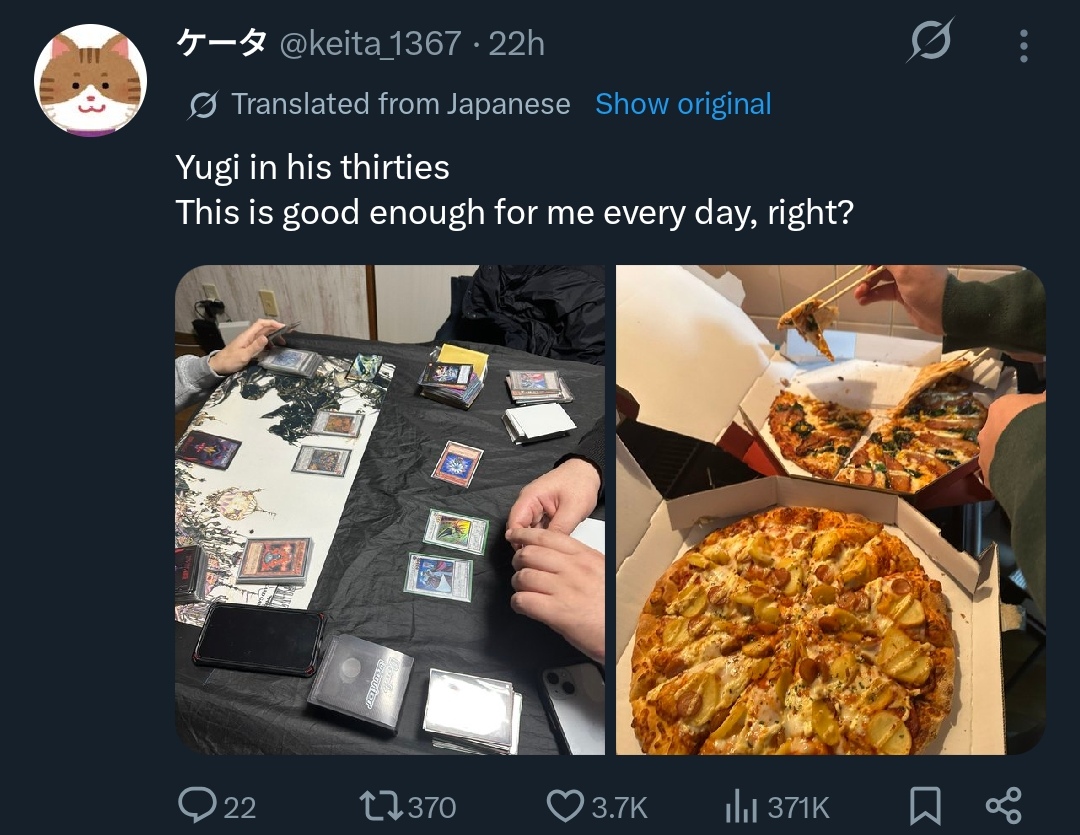View analytics bar chart icon
The width and height of the screenshot is (1080, 835).
tap(742, 807)
